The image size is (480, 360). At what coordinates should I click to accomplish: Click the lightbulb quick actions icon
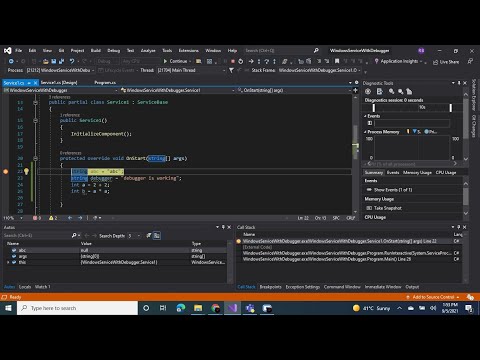click(26, 171)
